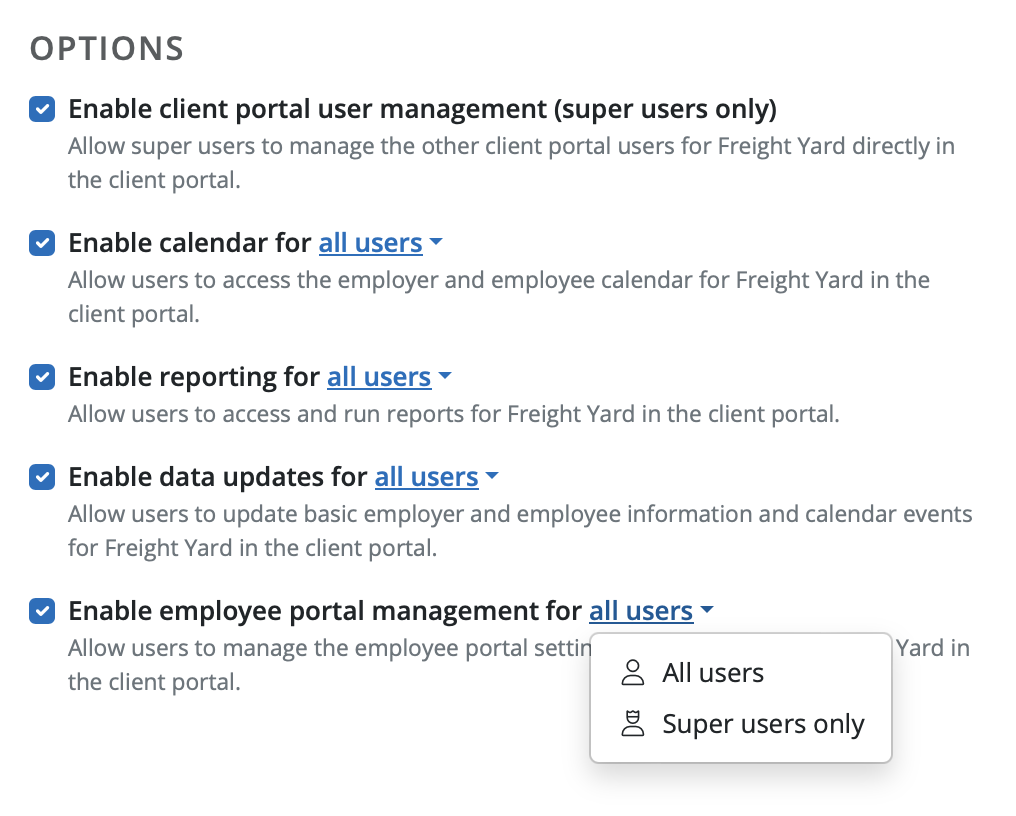This screenshot has height=816, width=1016.
Task: Disable the Enable reporting checkbox
Action: tap(42, 377)
